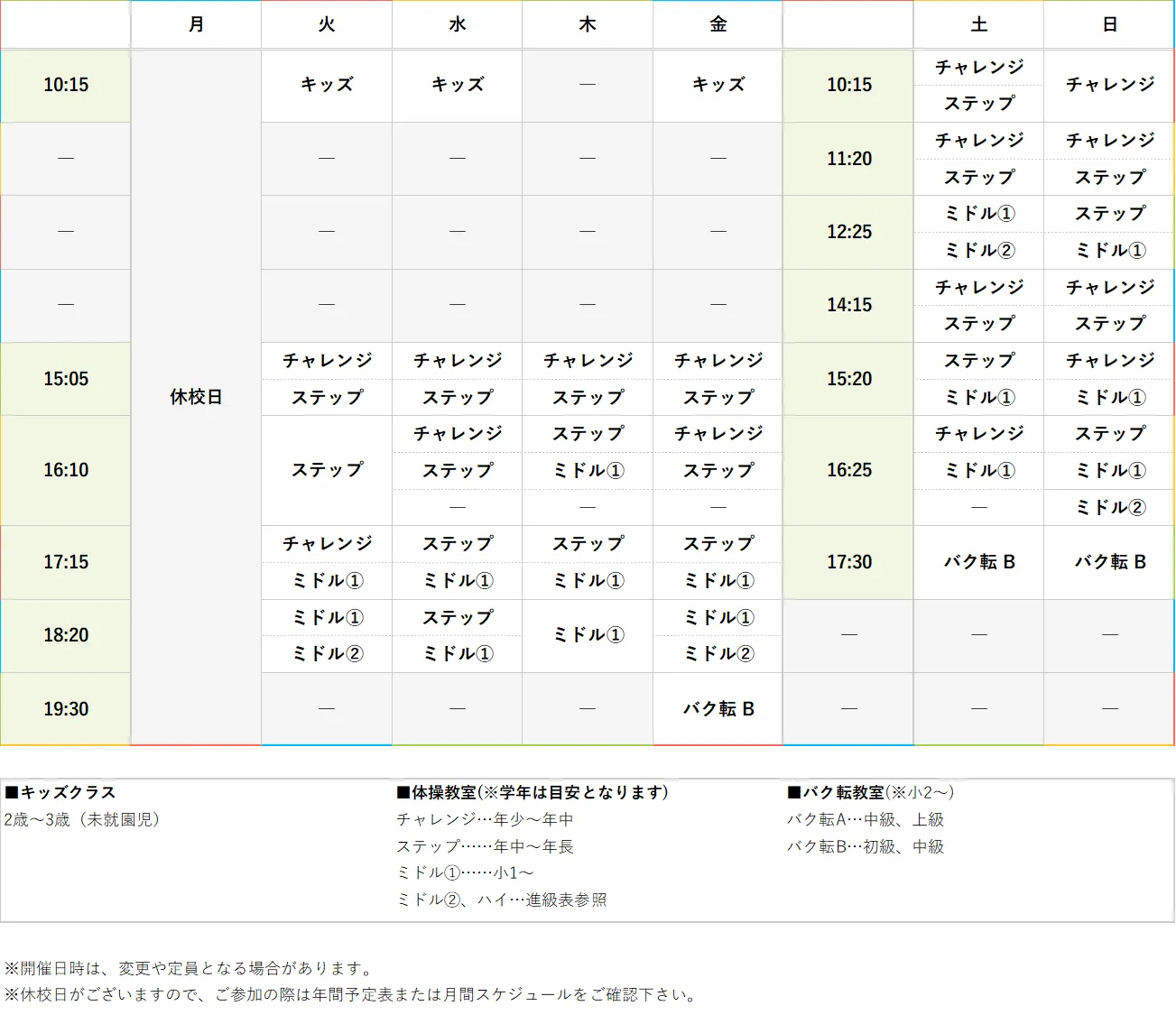
Task: Click チャレンジ on Sunday 10:15
Action: click(1107, 85)
